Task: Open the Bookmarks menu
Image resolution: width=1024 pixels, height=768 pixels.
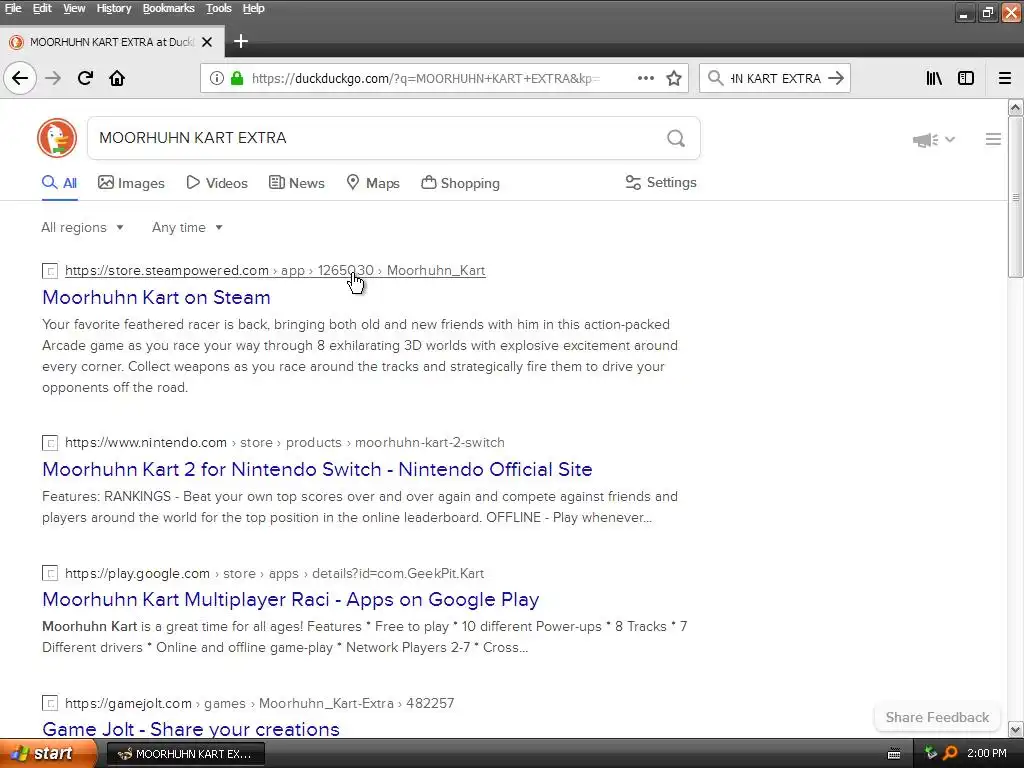Action: [168, 8]
